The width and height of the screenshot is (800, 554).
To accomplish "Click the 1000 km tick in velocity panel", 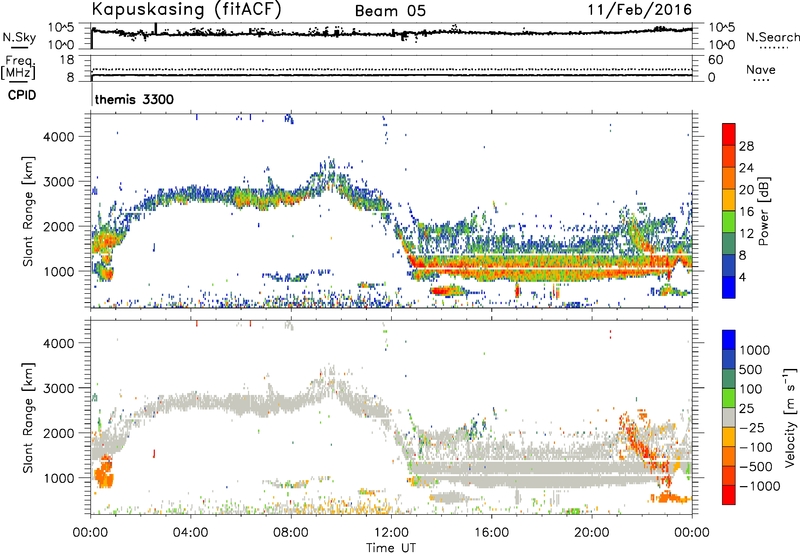I will pos(58,478).
